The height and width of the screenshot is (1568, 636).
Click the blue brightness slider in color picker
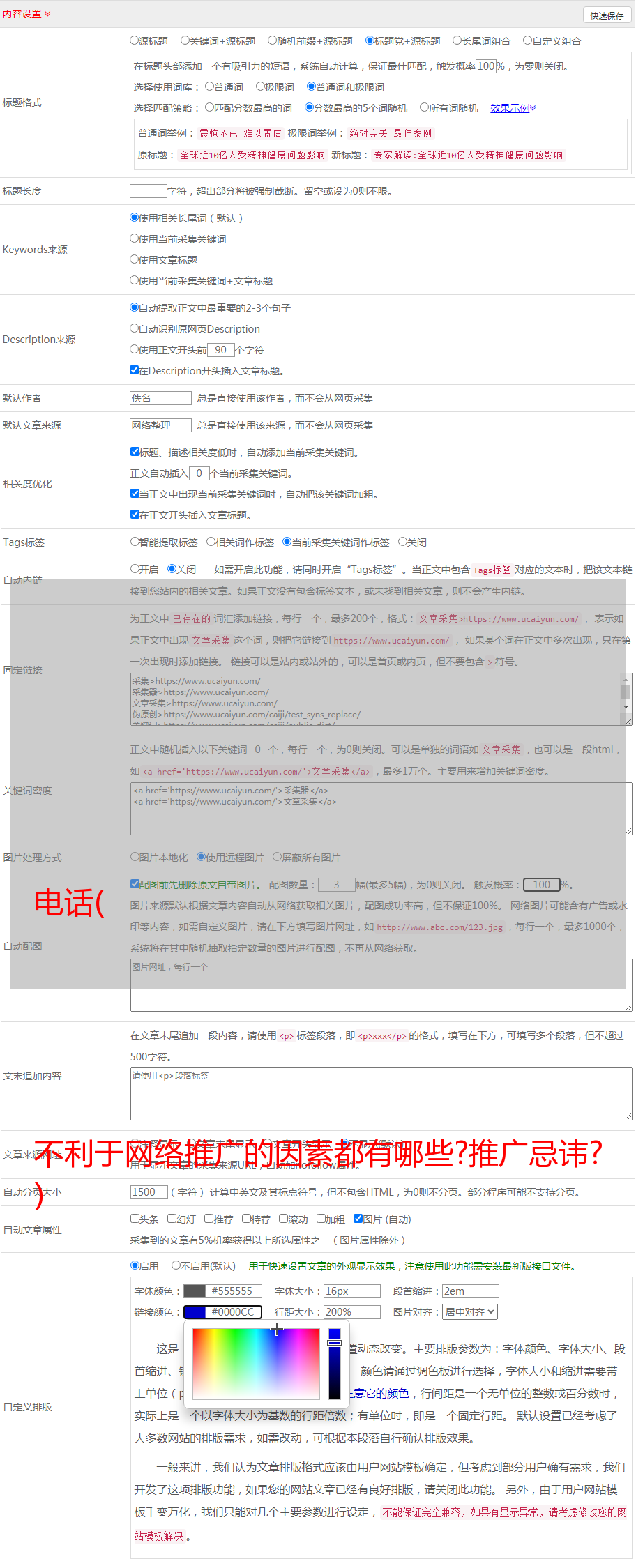[335, 1364]
